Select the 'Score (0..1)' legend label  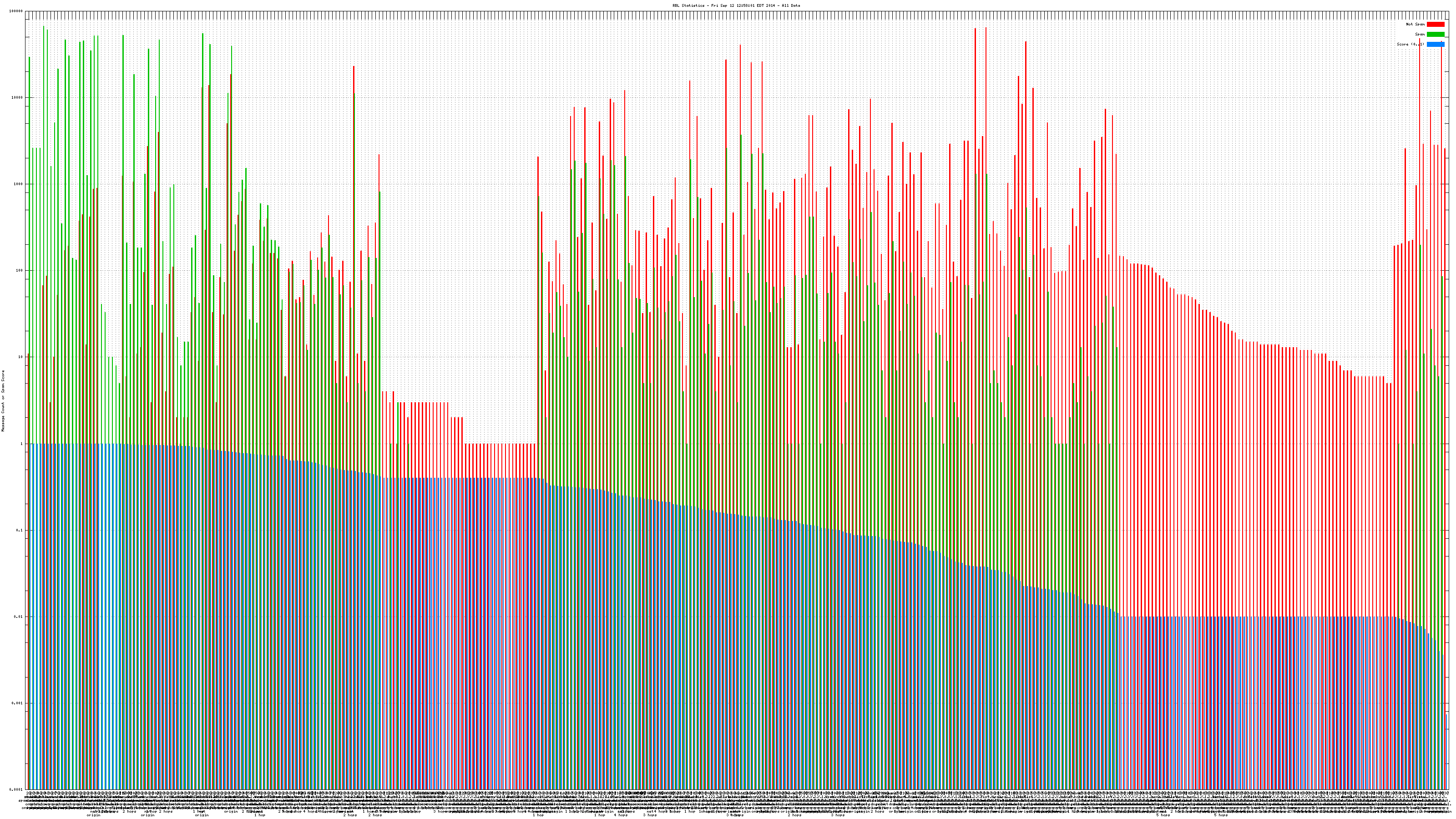pos(1410,44)
